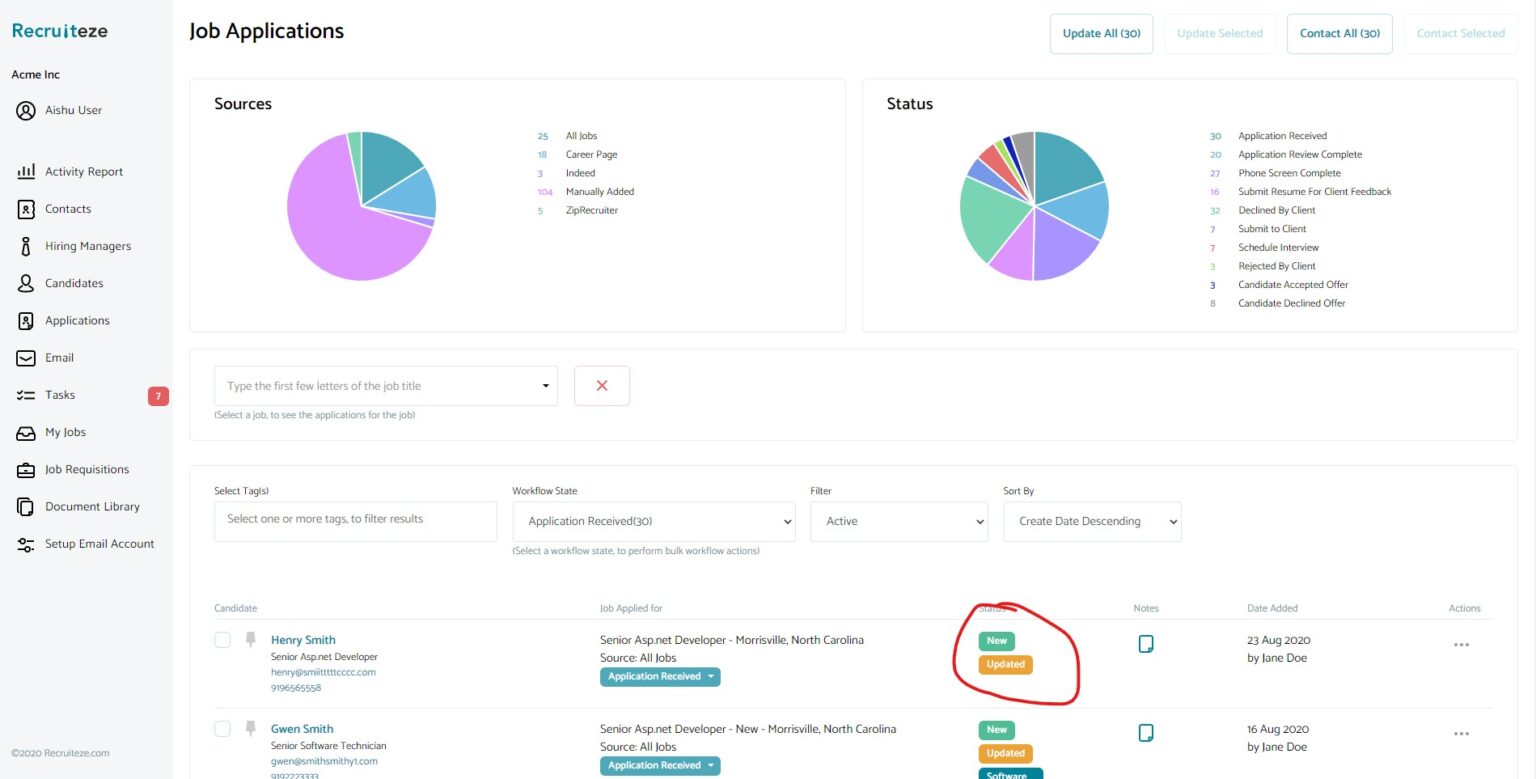Check the checkbox next to Gwen Smith
Viewport: 1536px width, 779px height.
click(x=222, y=728)
